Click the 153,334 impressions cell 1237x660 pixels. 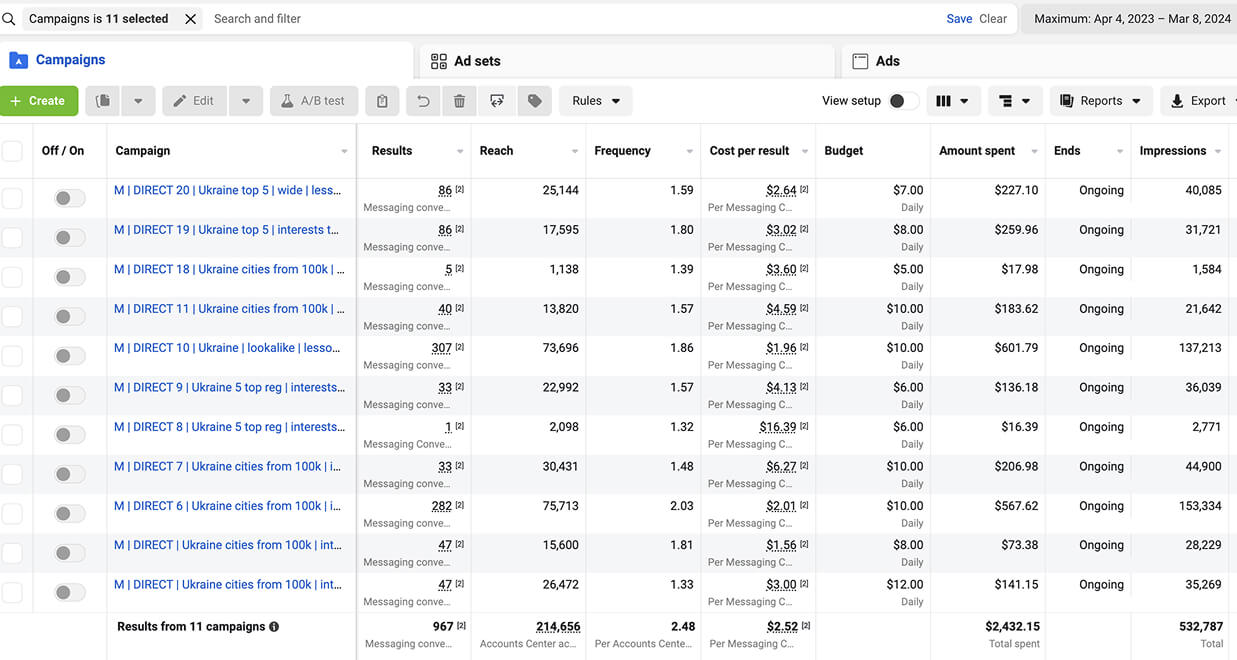[1200, 506]
